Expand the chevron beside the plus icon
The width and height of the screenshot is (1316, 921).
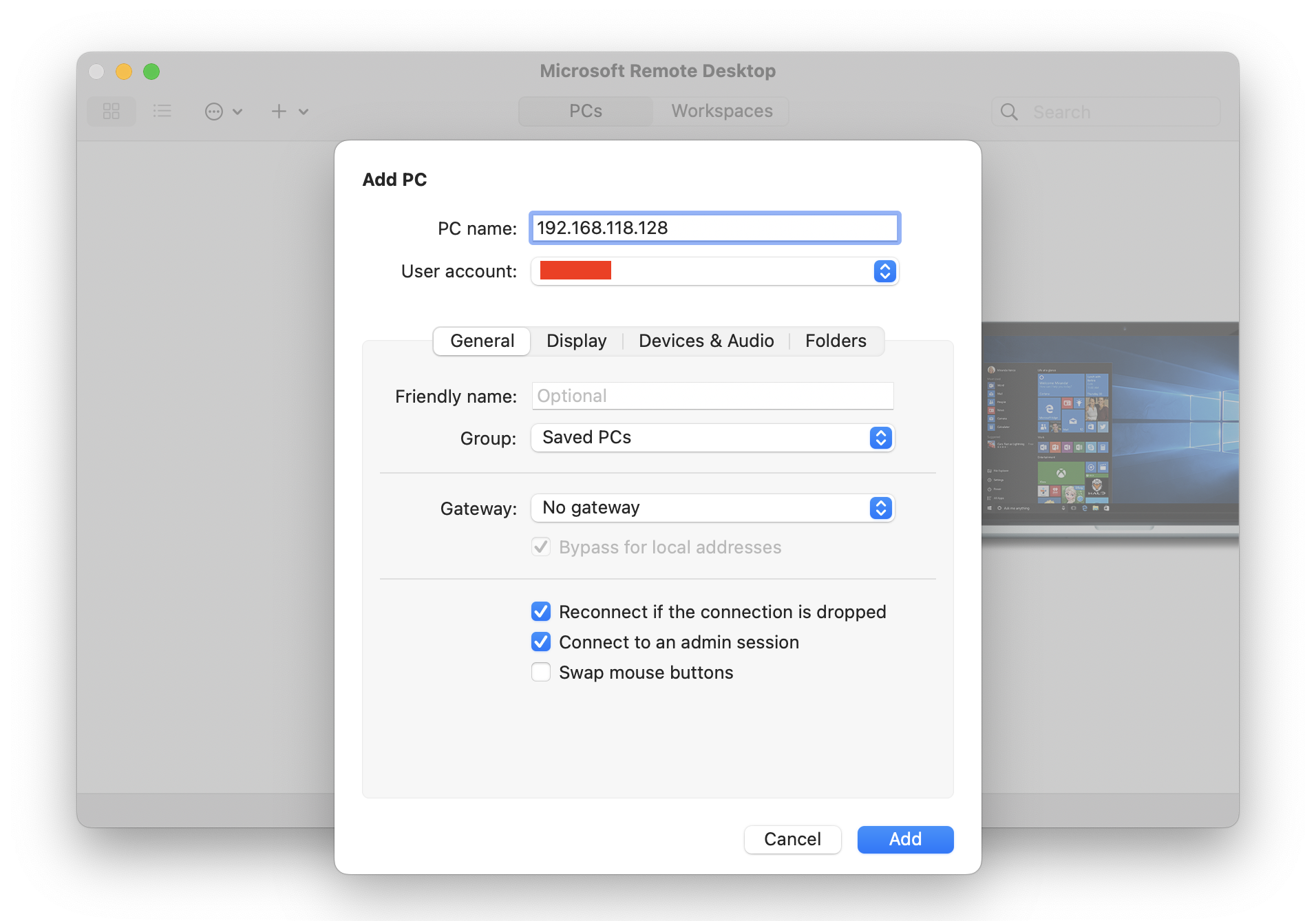click(304, 112)
